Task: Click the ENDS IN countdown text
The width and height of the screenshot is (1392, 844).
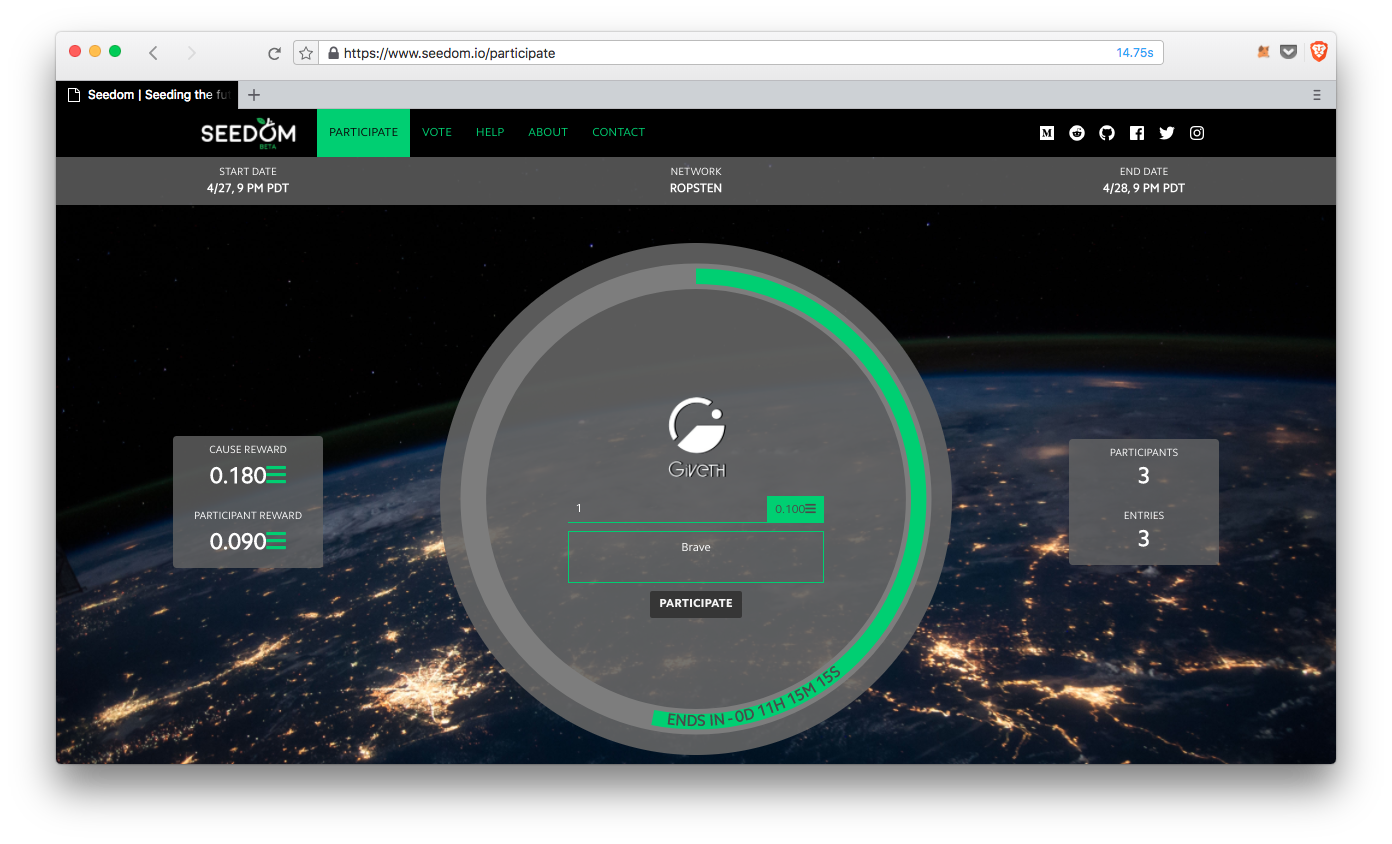Action: pos(753,698)
